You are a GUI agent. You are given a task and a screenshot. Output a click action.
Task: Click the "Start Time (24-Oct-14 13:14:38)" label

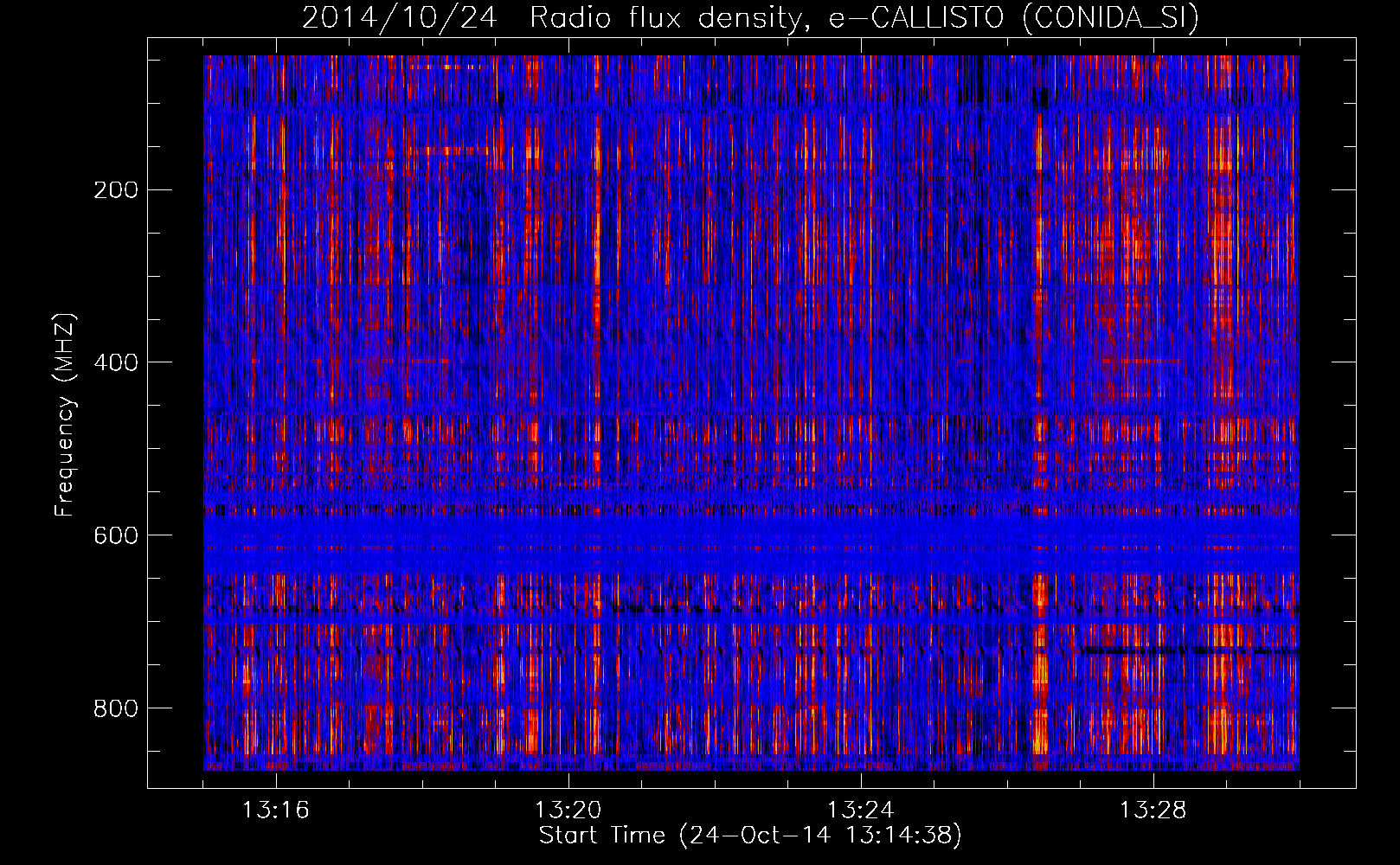point(750,836)
